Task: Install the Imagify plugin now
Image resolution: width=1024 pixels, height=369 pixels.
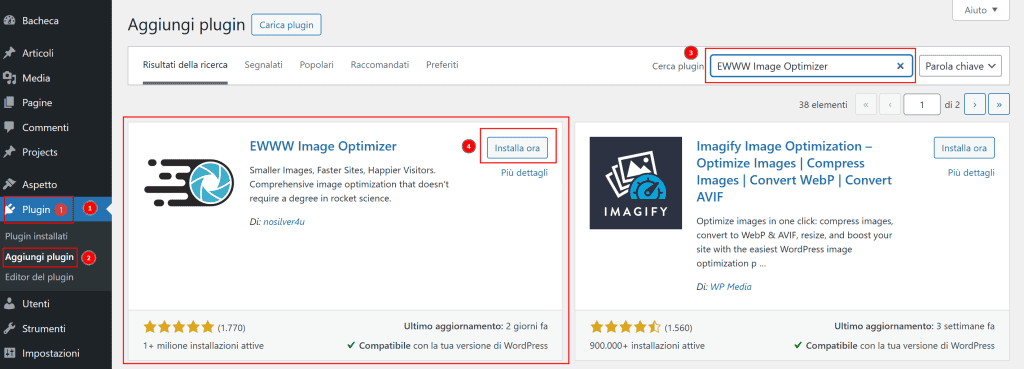Action: point(964,148)
